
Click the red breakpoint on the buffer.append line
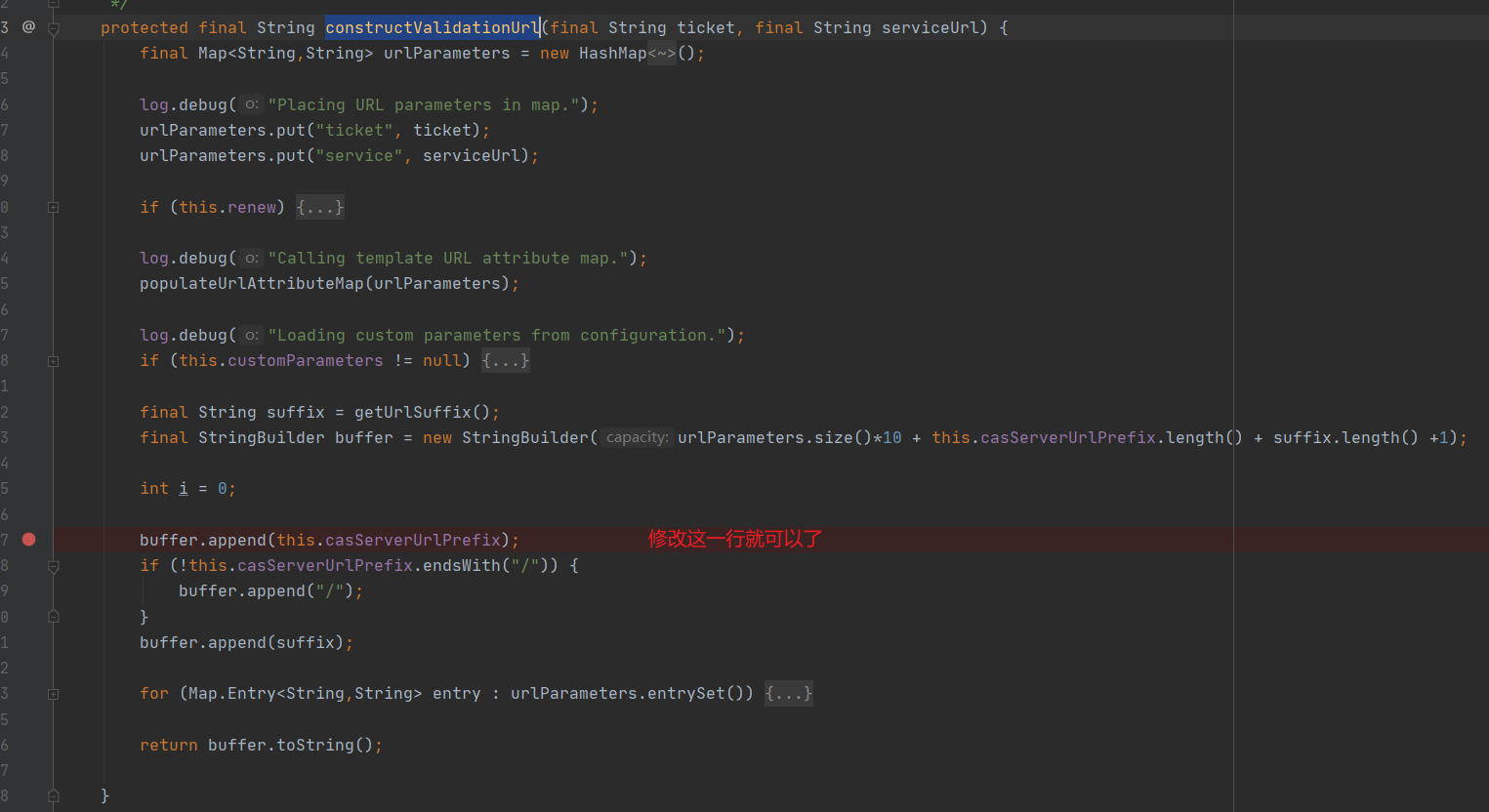click(28, 539)
